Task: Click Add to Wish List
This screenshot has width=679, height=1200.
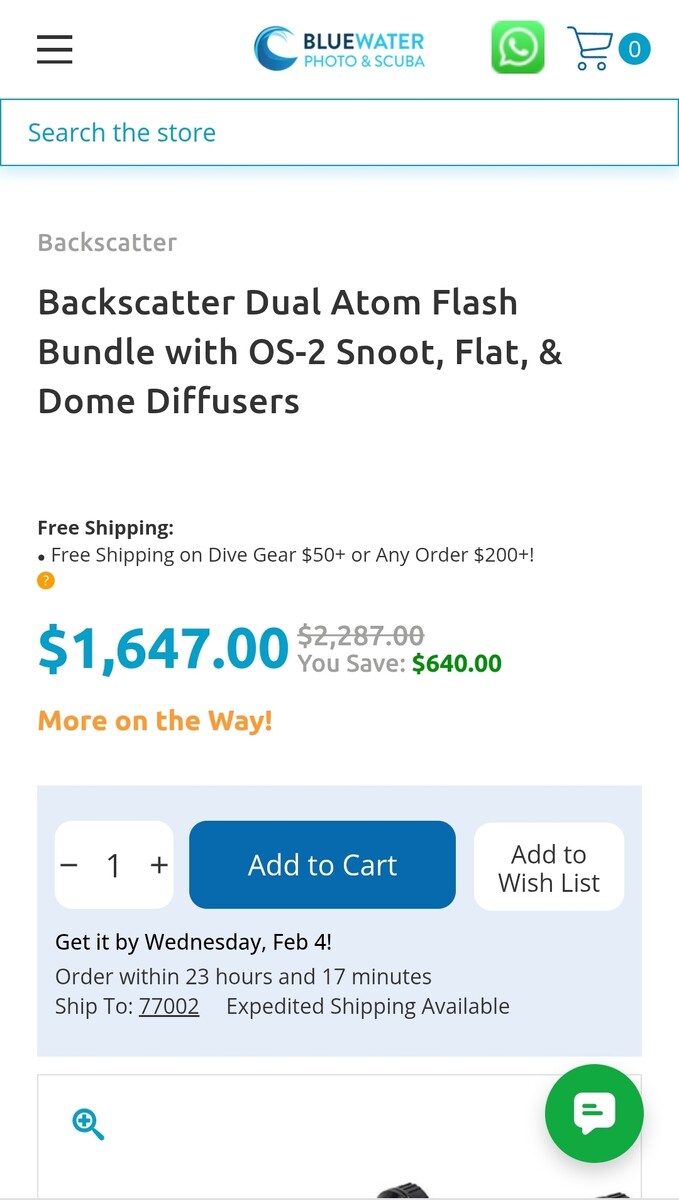Action: [x=548, y=867]
